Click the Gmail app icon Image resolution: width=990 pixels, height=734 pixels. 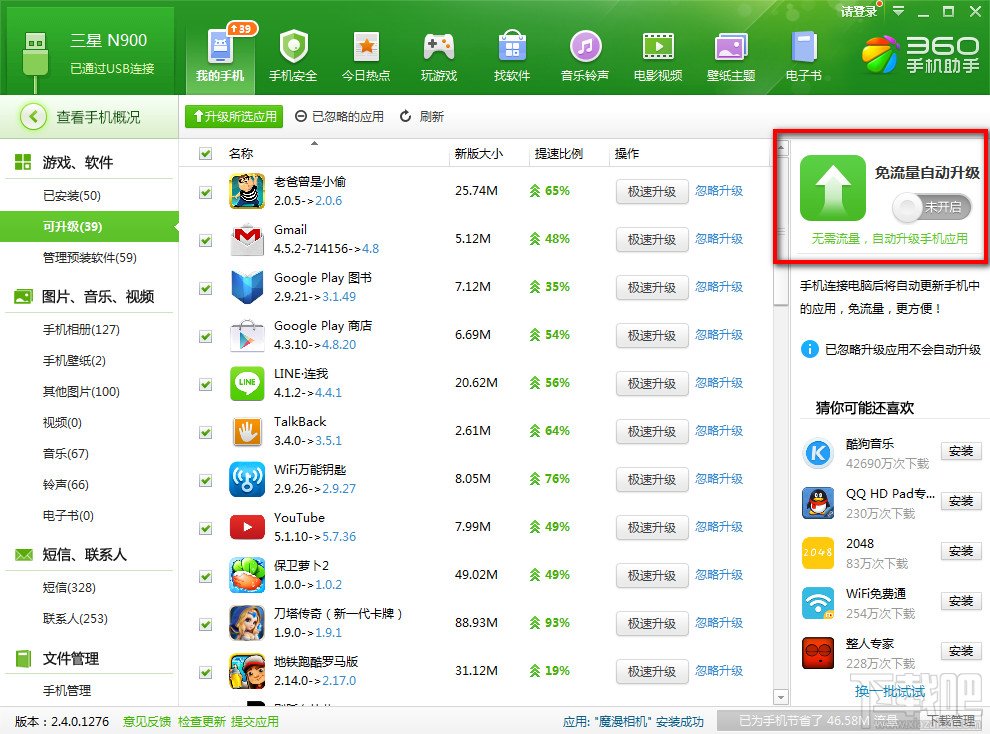click(x=247, y=239)
